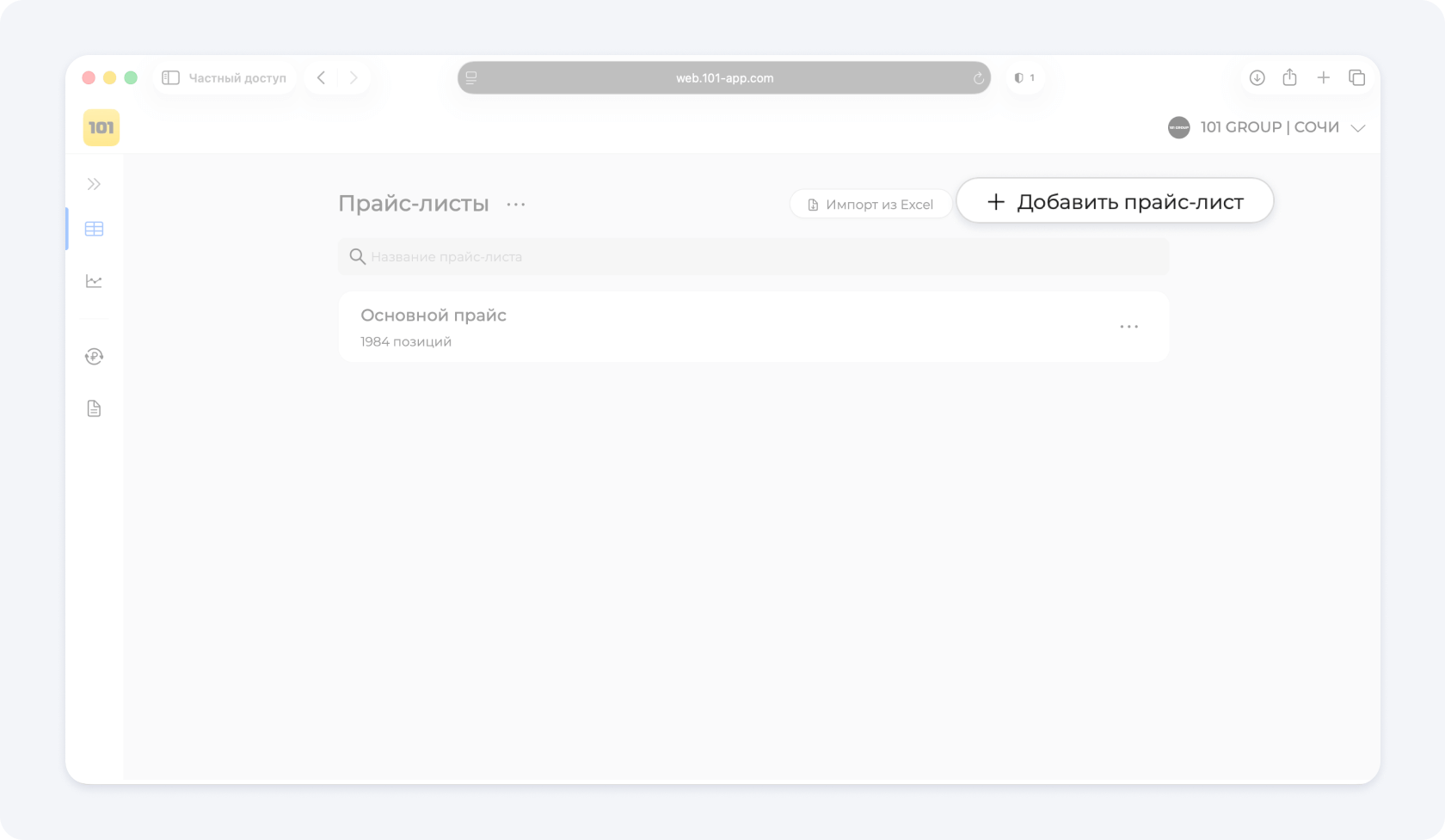Viewport: 1445px width, 840px height.
Task: Open options menu next to Прайс-листы heading
Action: click(x=516, y=205)
